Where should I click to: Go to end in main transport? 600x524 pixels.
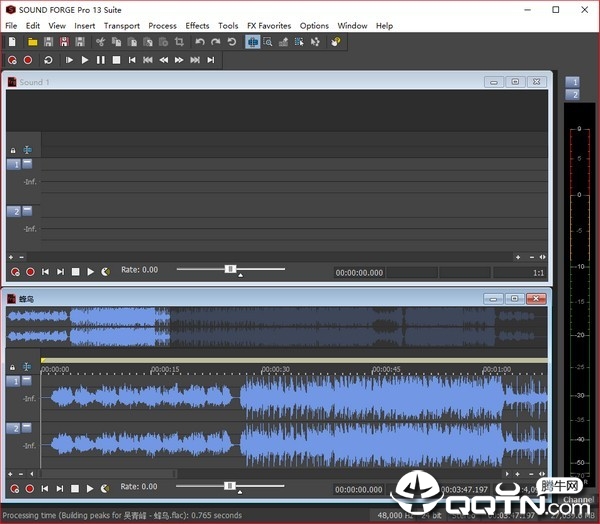click(x=210, y=60)
